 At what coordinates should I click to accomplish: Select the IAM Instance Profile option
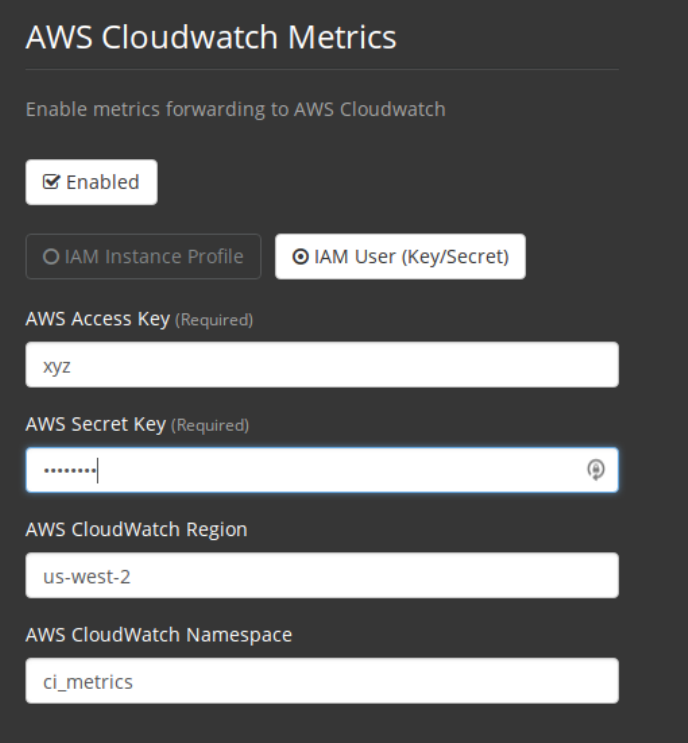coord(143,256)
